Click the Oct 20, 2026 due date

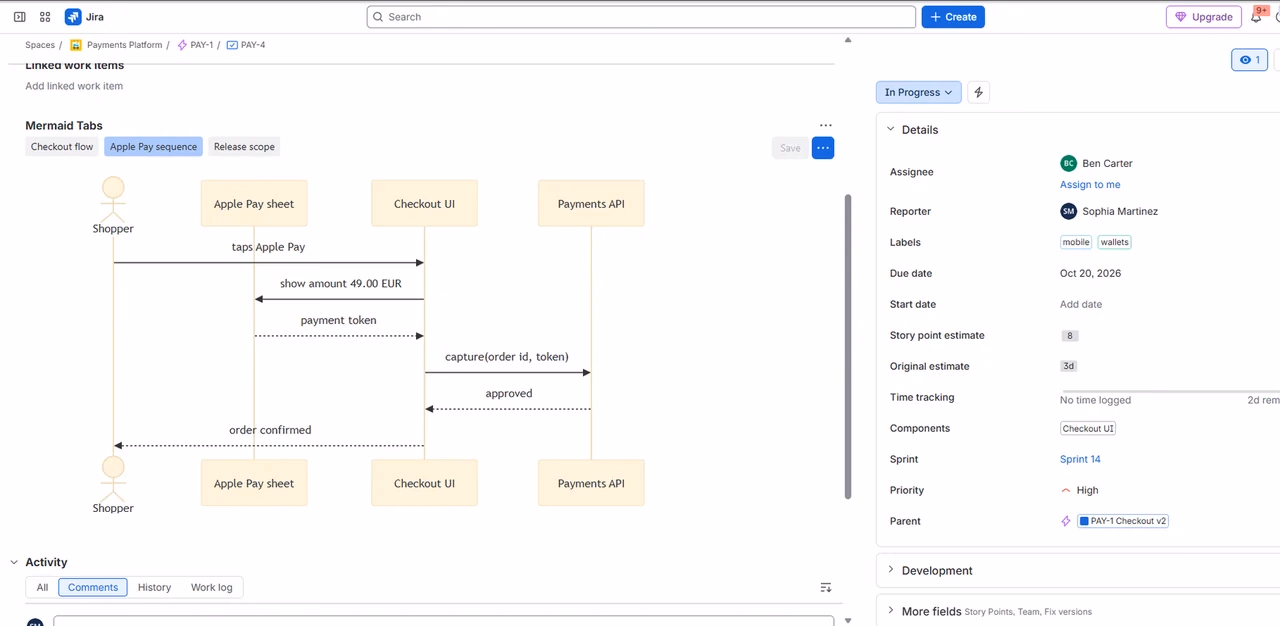[x=1090, y=273]
